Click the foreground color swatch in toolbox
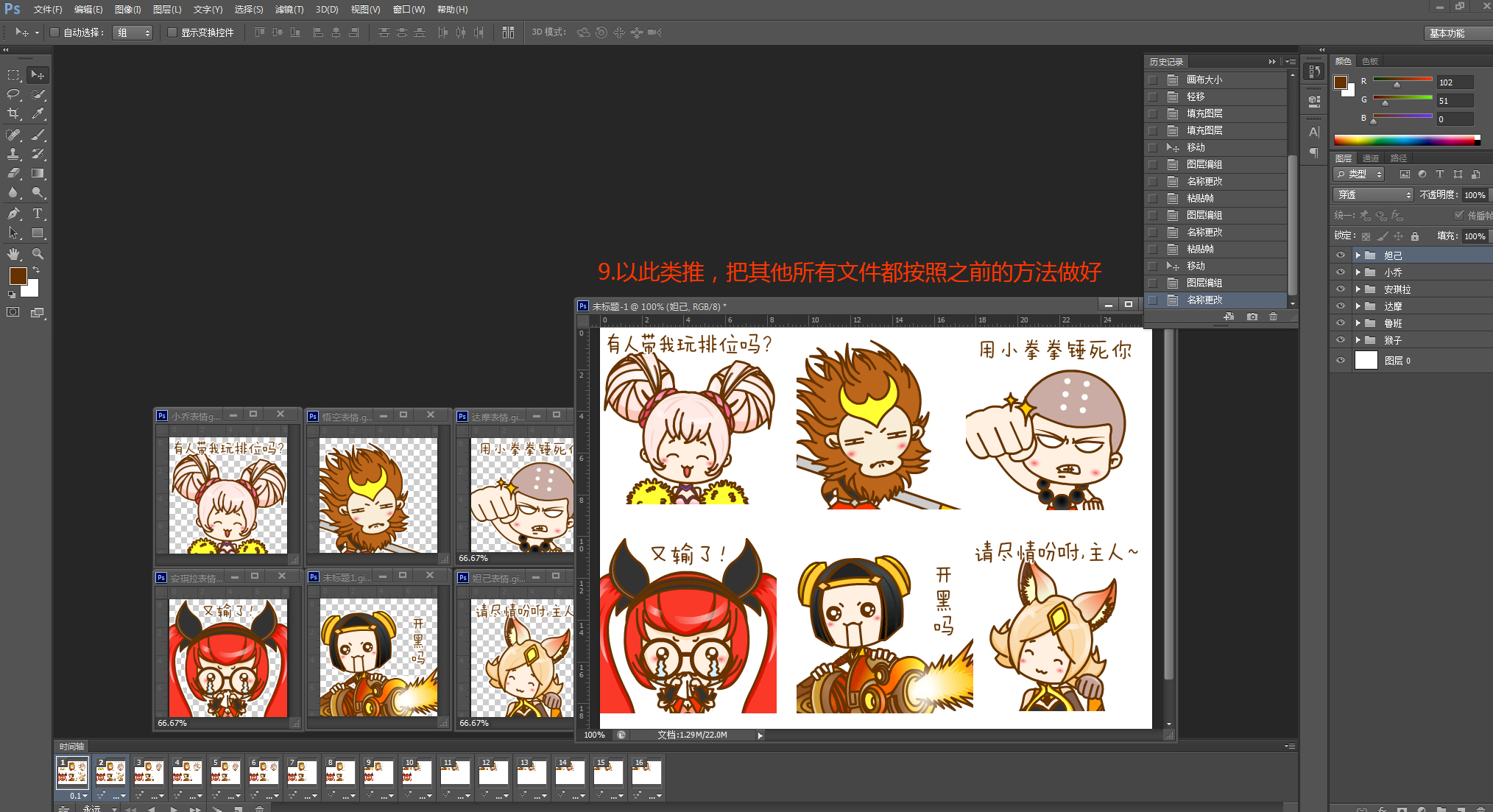This screenshot has width=1493, height=812. (18, 276)
